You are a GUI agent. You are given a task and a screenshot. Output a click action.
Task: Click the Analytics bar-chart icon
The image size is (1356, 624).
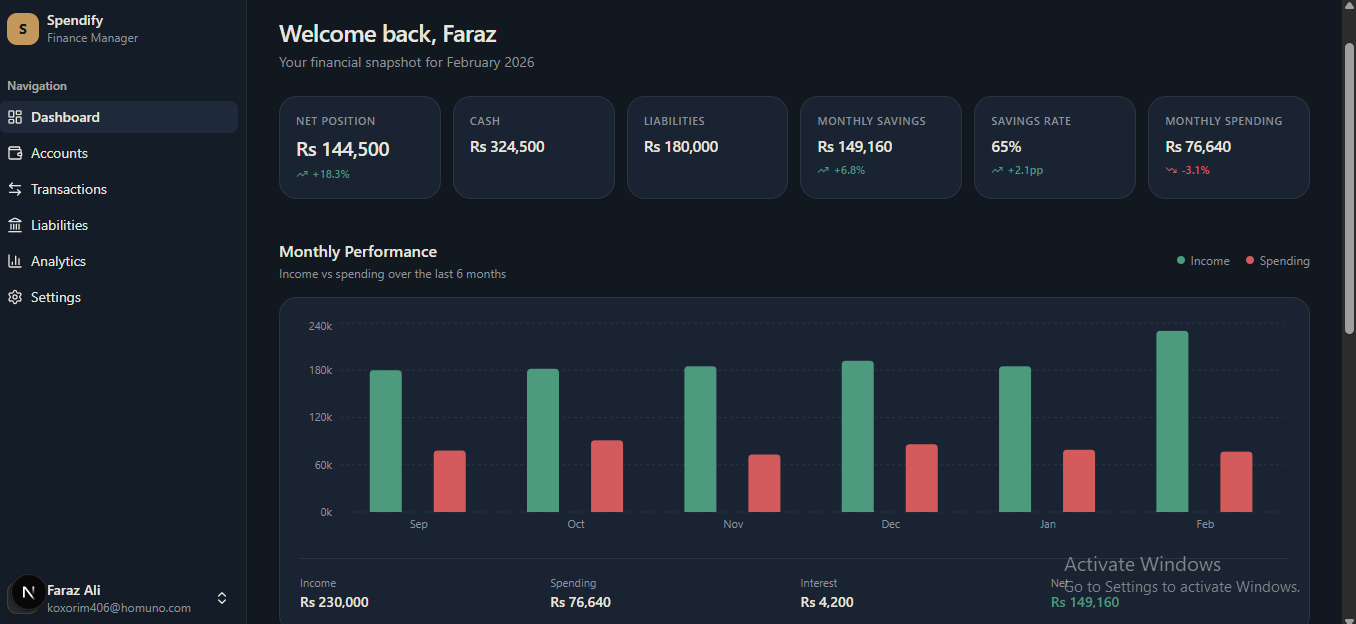tap(15, 261)
